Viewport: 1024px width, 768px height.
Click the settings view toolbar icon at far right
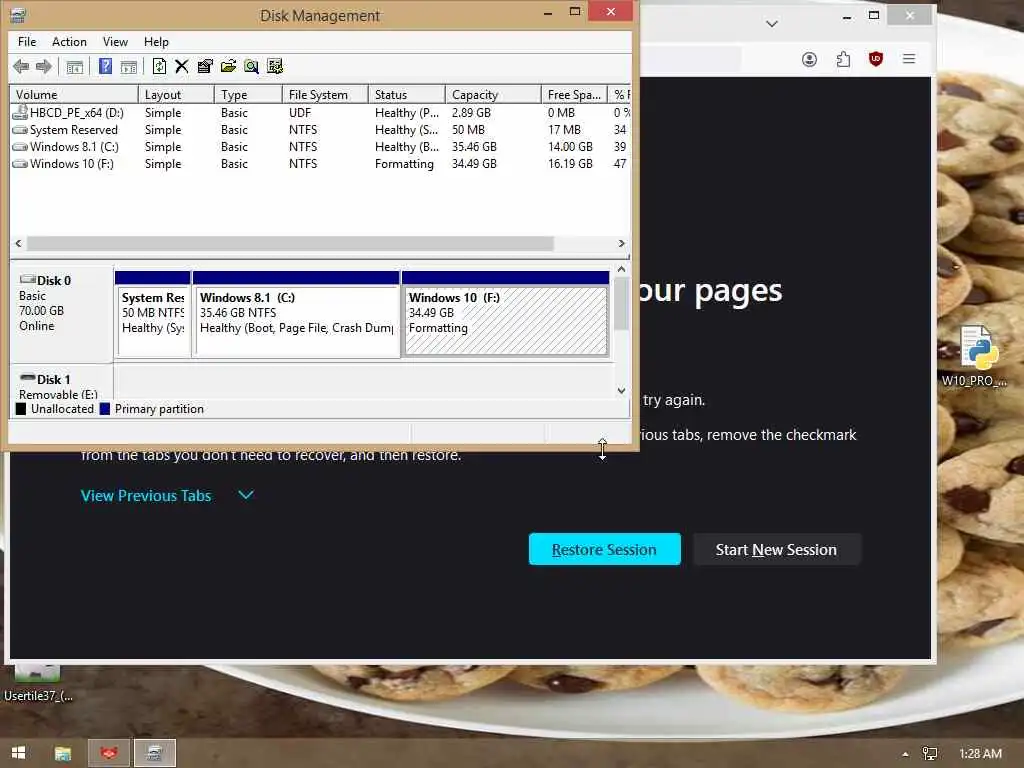(275, 66)
